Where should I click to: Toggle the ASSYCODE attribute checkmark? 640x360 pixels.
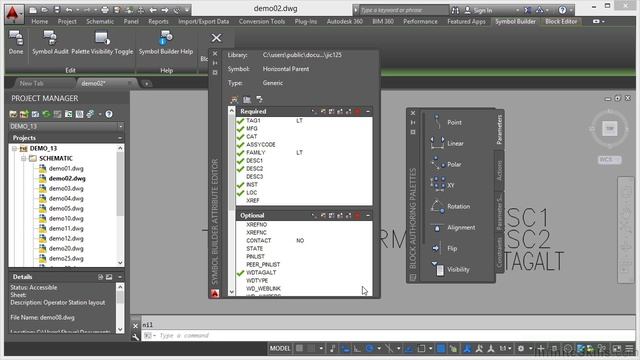click(240, 144)
